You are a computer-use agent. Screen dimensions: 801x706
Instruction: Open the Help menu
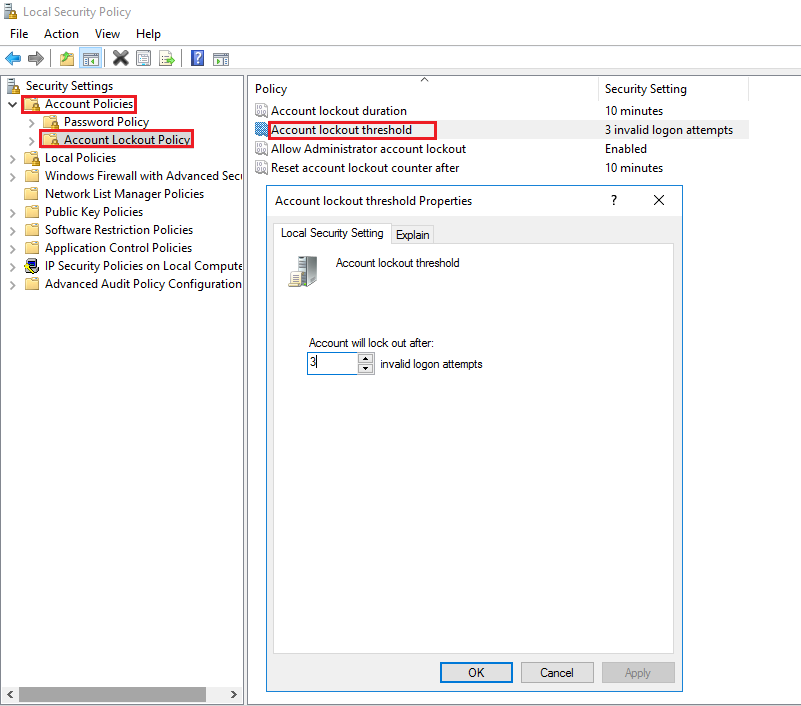point(148,34)
